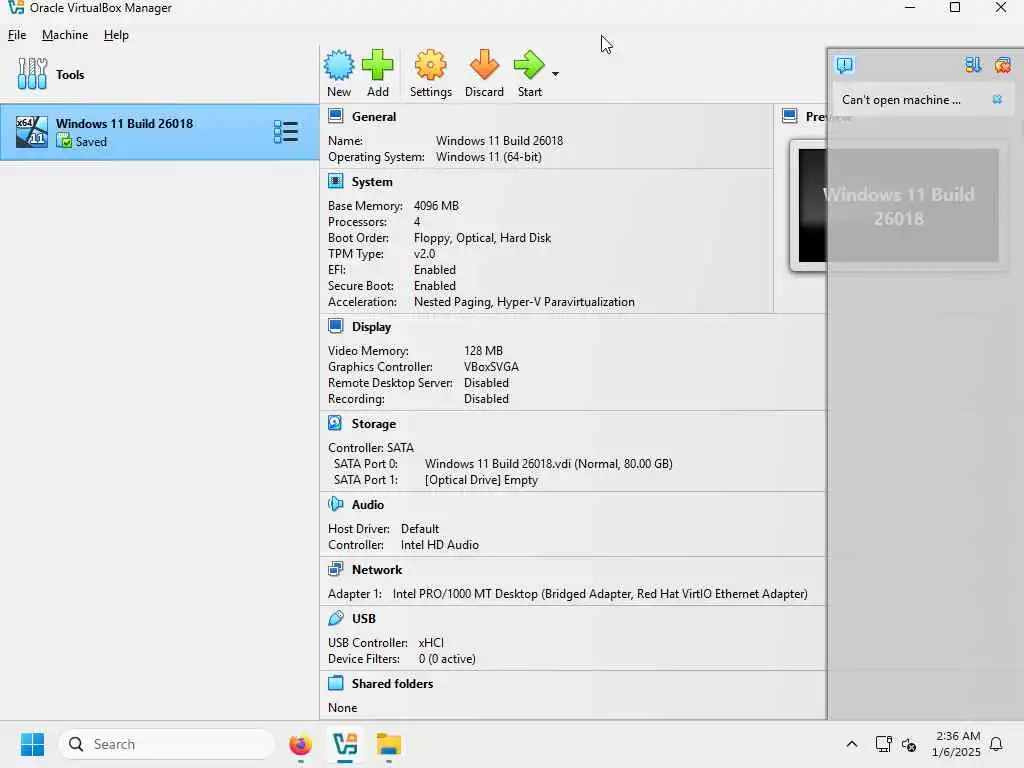The image size is (1024, 768).
Task: Click the Display section monitor icon
Action: pos(336,326)
